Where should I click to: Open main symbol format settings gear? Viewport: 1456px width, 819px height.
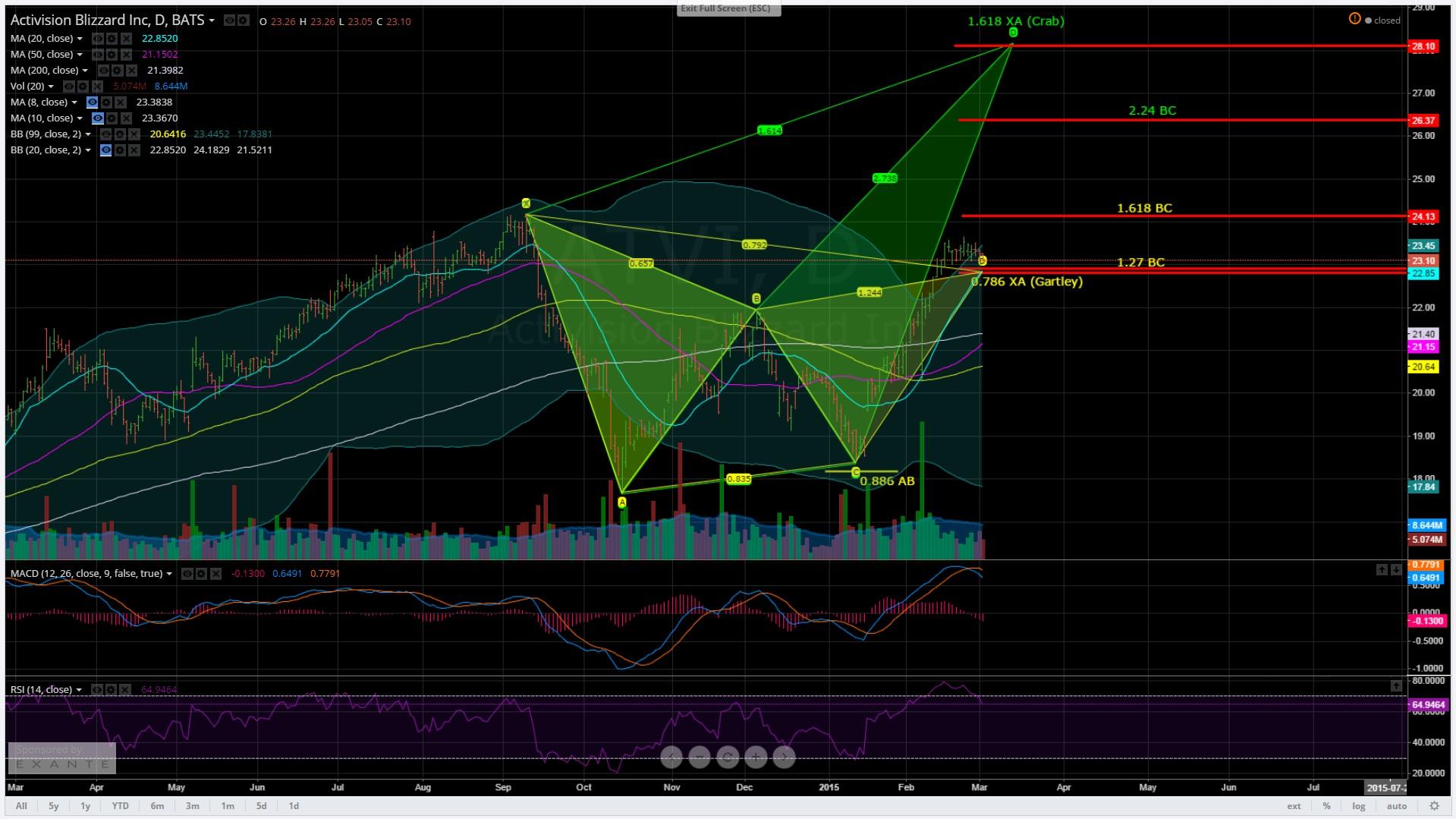pos(243,20)
